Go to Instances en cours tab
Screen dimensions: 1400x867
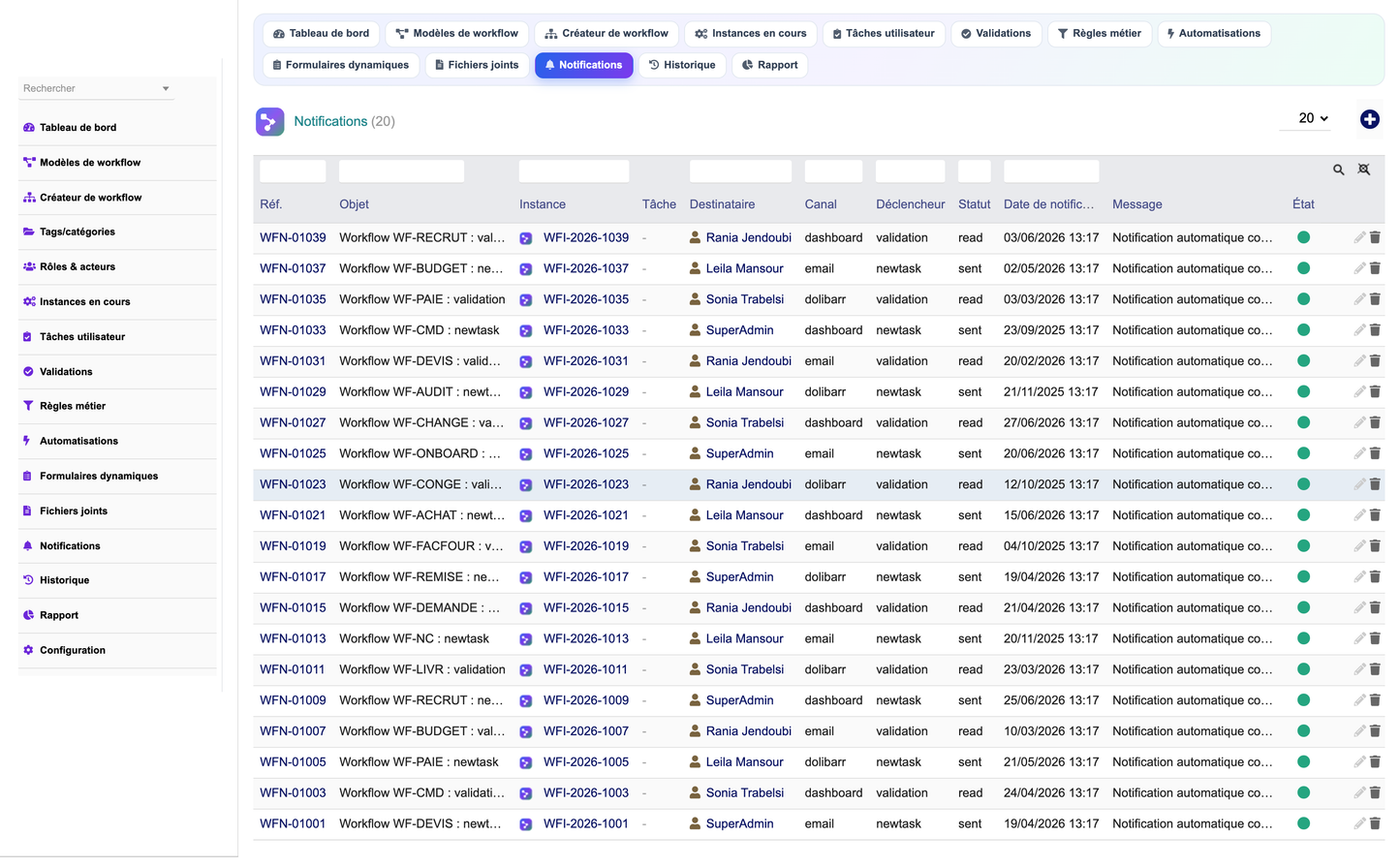(x=751, y=34)
